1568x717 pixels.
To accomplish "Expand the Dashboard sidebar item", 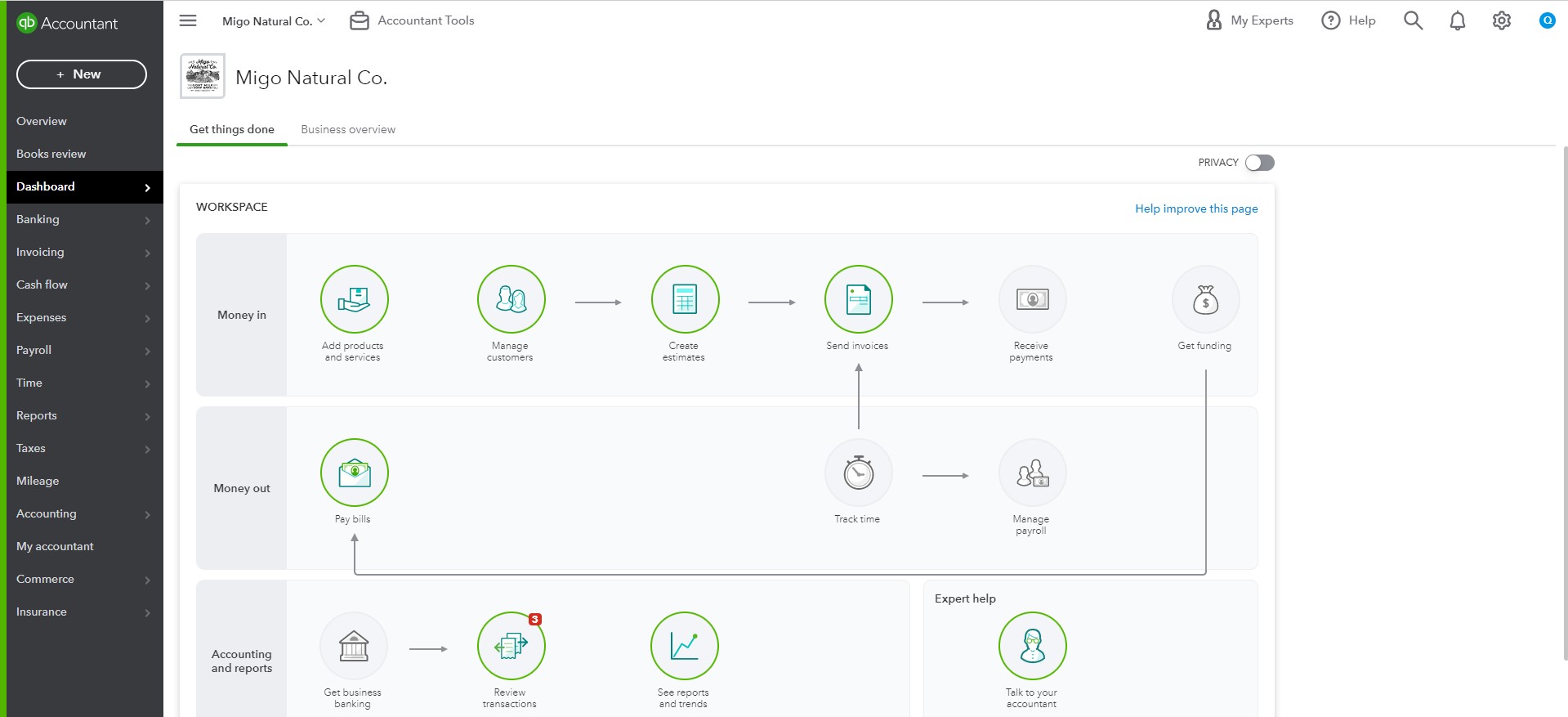I will (85, 186).
